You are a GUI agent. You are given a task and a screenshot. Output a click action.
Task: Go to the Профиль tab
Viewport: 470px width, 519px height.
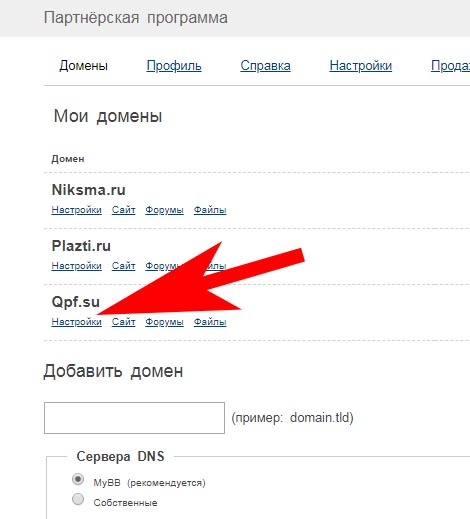click(x=174, y=66)
